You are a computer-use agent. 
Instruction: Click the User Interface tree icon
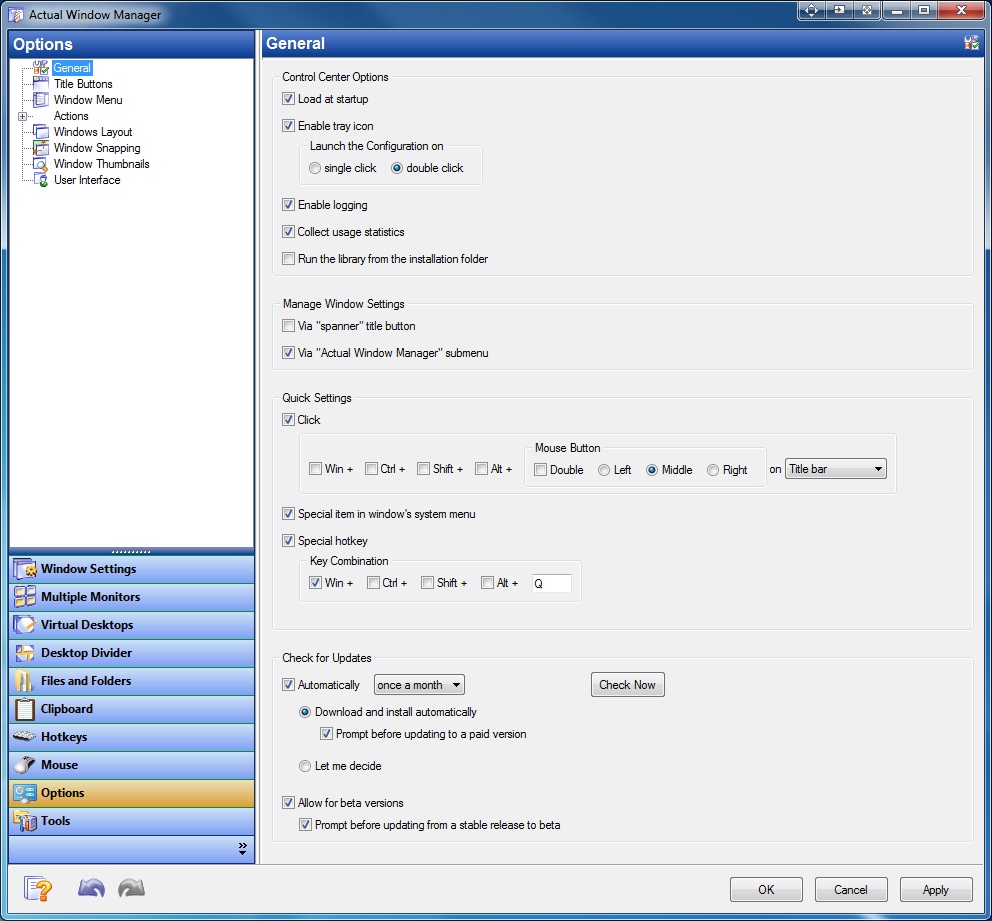coord(41,180)
